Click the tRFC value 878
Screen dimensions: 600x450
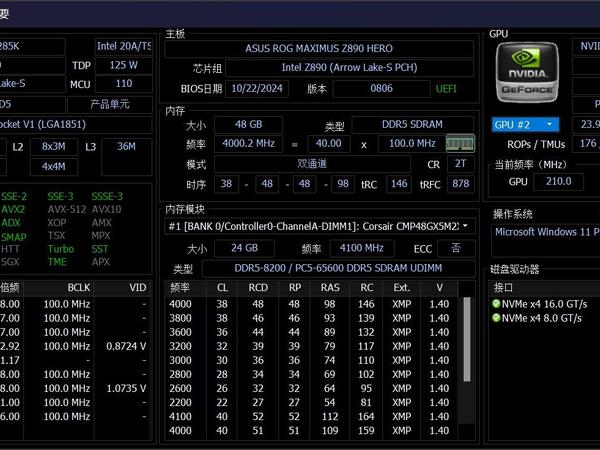click(460, 184)
